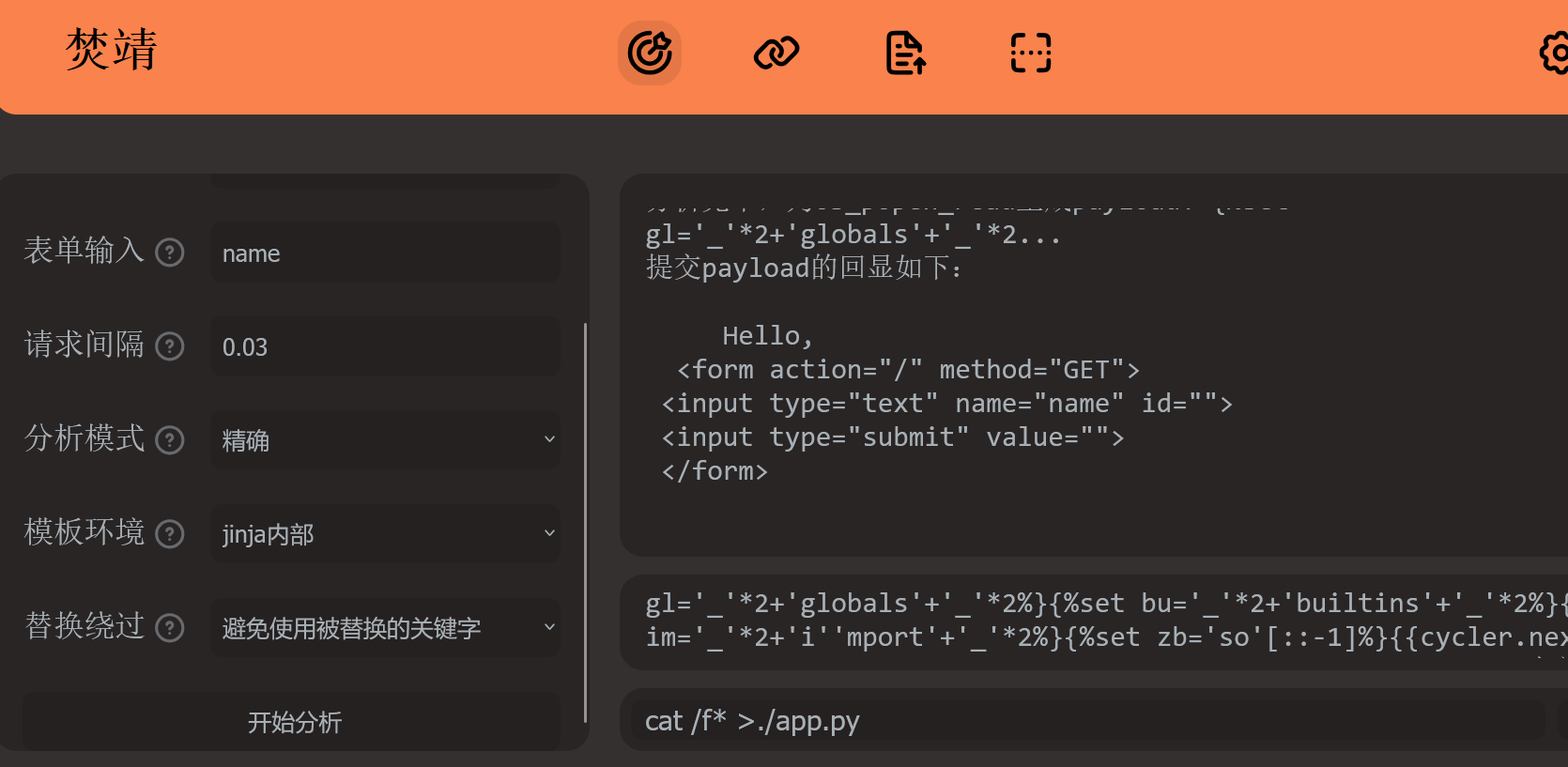The height and width of the screenshot is (767, 1568).
Task: Open the target-form attack icon tab
Action: [650, 53]
